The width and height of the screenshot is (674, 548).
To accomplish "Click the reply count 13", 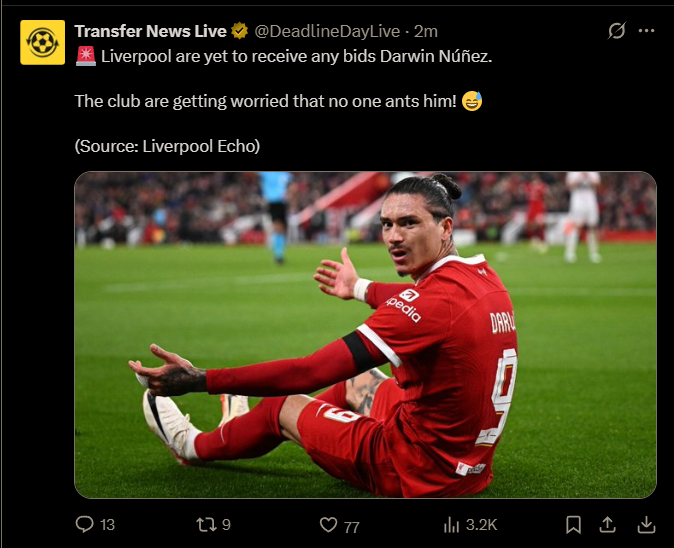I will coord(107,525).
